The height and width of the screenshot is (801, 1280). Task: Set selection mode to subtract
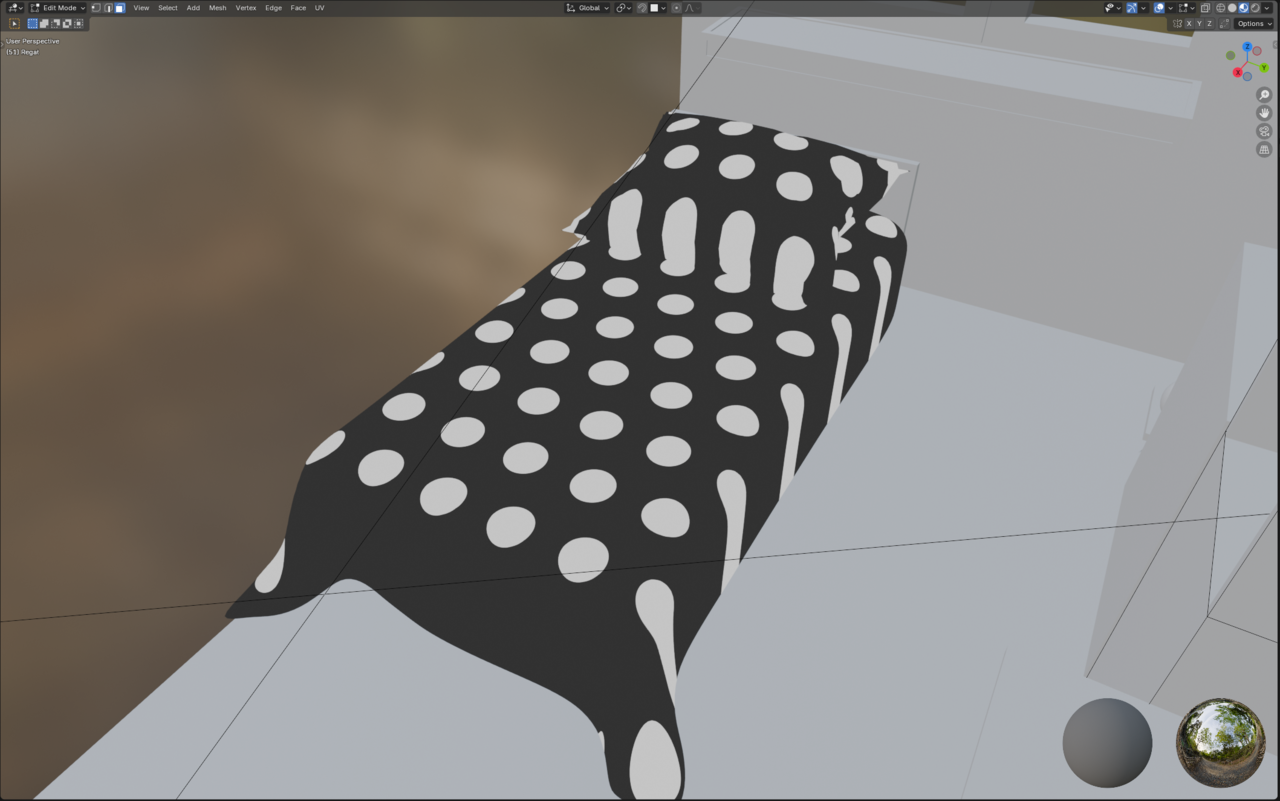click(56, 23)
